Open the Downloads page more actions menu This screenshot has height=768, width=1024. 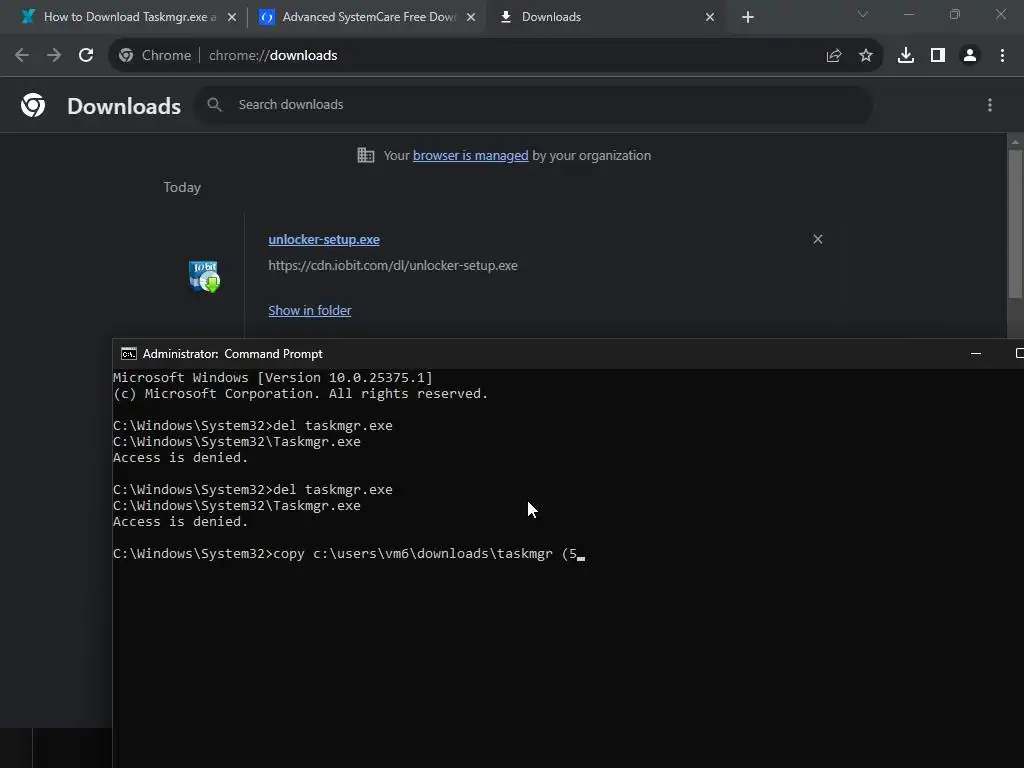pyautogui.click(x=990, y=105)
